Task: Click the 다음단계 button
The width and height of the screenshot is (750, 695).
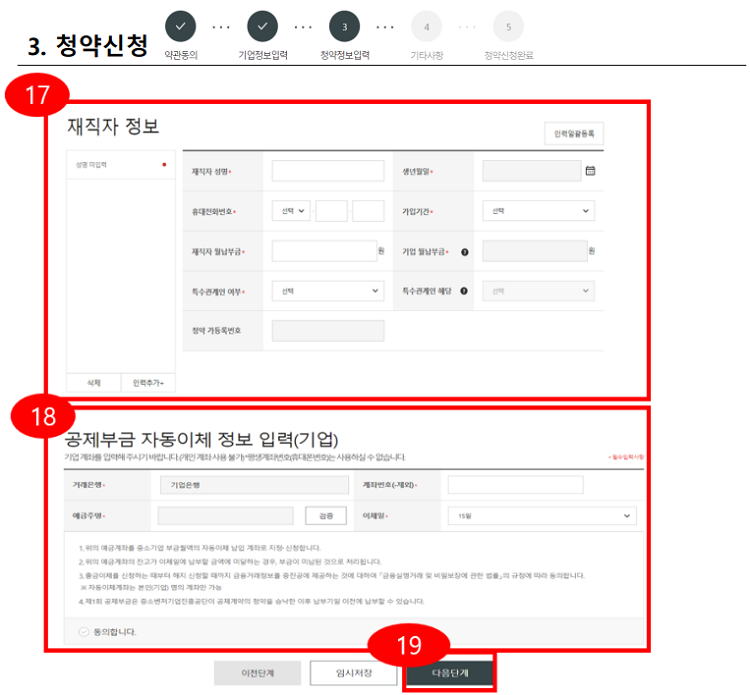Action: point(449,673)
